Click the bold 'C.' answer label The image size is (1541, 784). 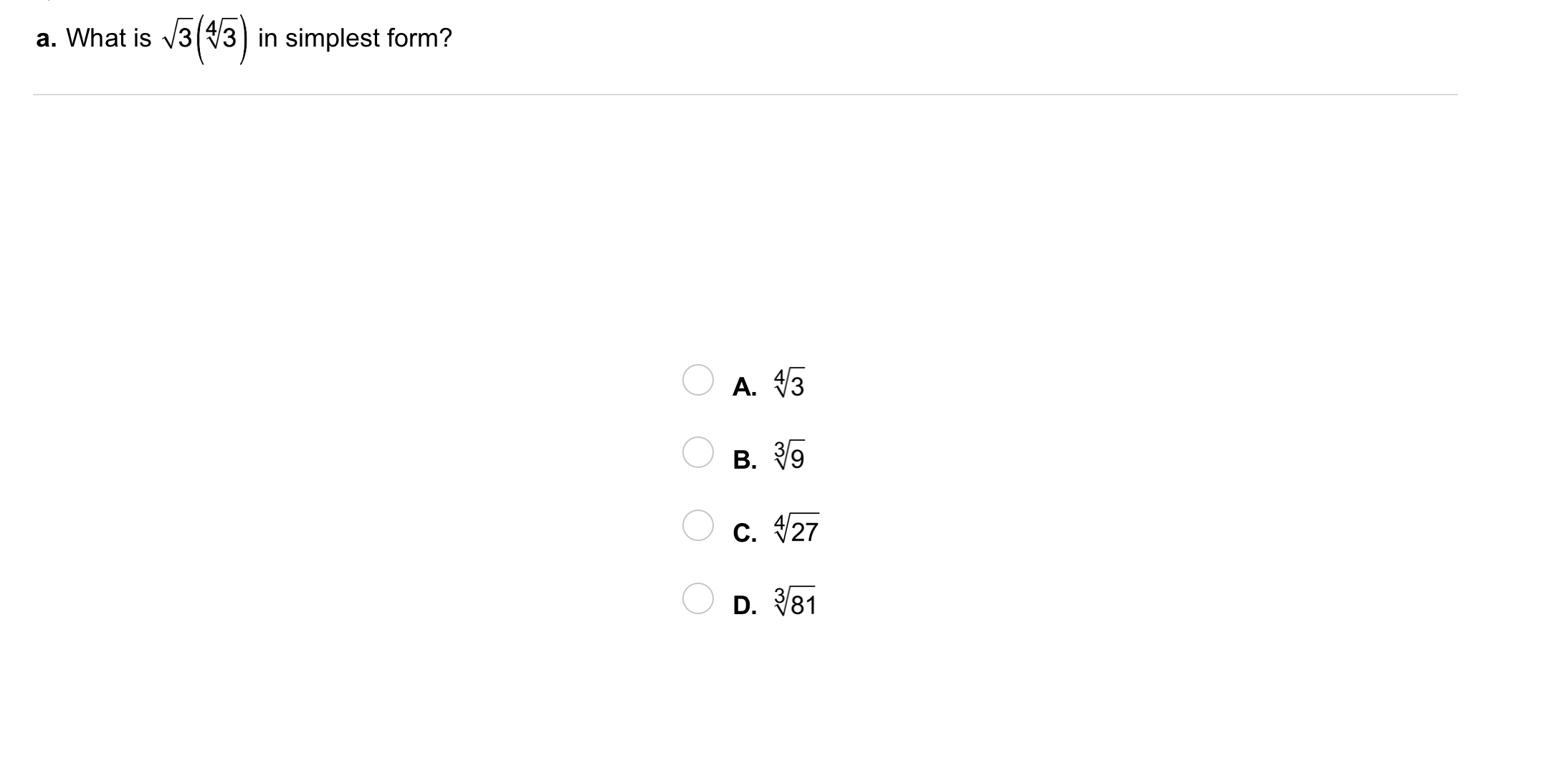click(745, 533)
